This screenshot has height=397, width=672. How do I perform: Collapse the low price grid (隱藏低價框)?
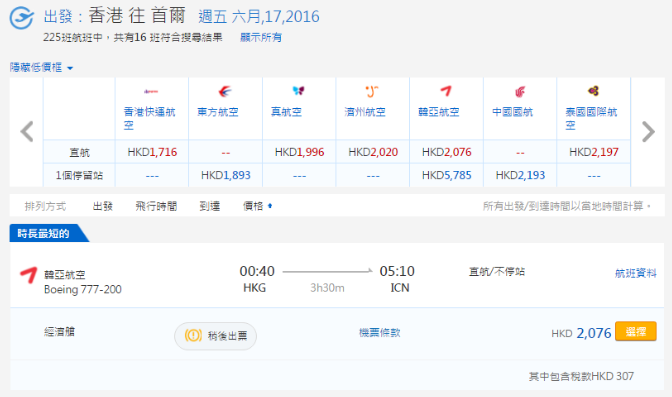pos(42,67)
